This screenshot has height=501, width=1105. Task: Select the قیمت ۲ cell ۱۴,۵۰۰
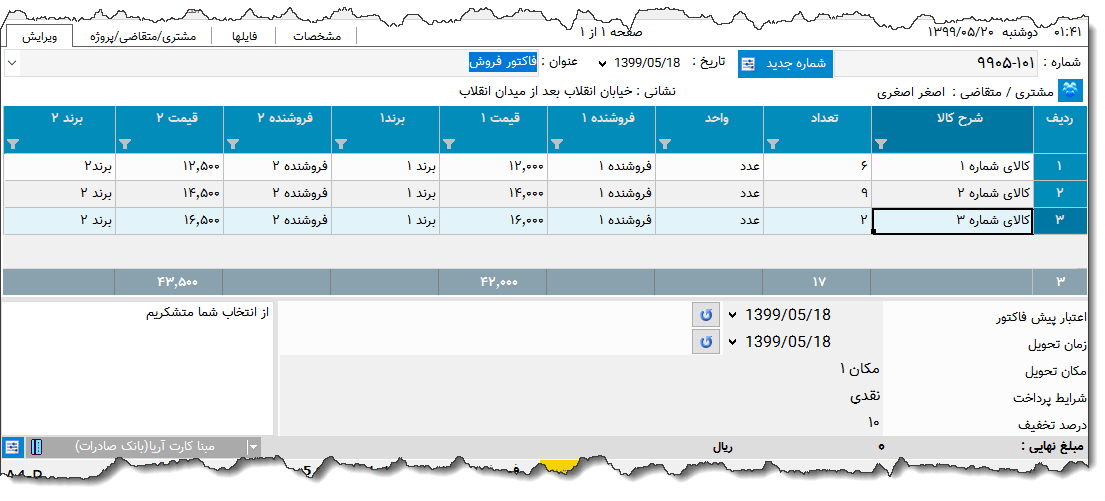click(x=169, y=194)
